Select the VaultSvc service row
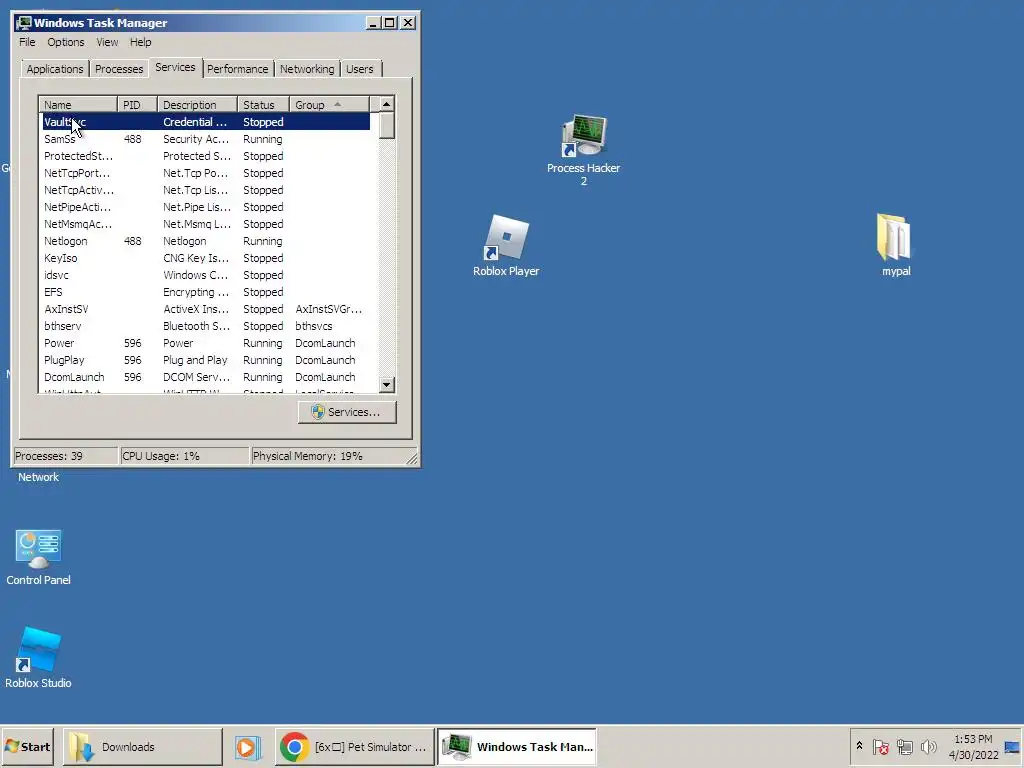Viewport: 1024px width, 768px height. coord(206,122)
